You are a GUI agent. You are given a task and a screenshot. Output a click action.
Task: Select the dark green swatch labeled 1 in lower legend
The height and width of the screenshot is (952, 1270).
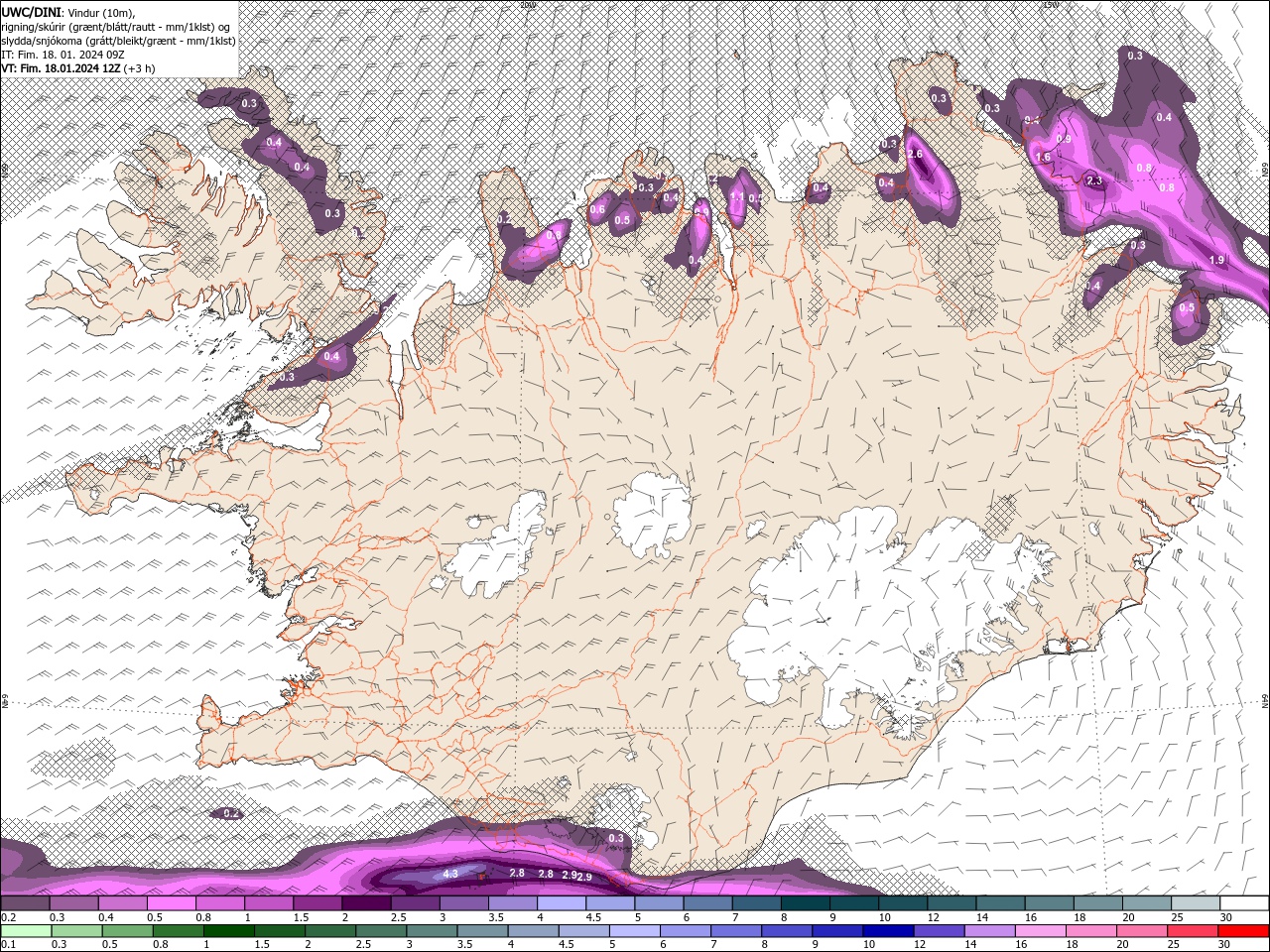click(x=229, y=931)
